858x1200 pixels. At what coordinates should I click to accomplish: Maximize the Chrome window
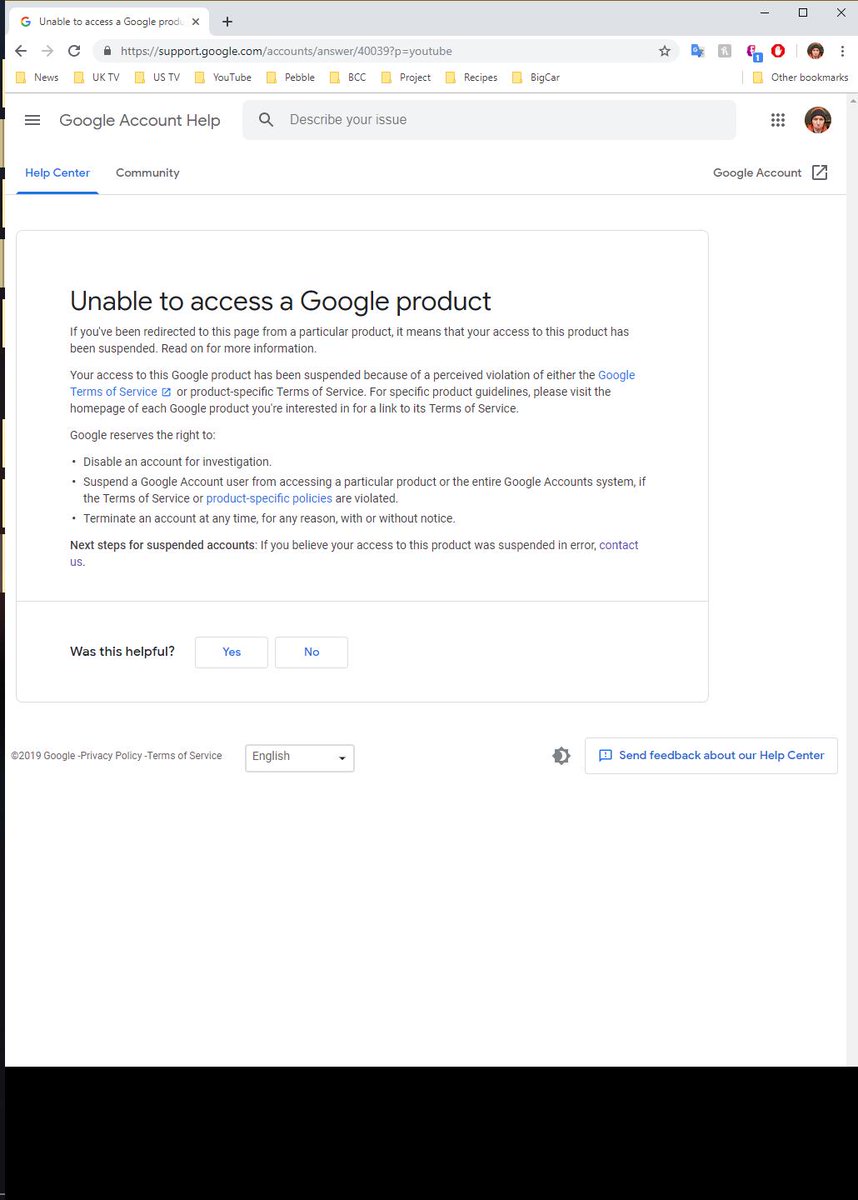tap(803, 12)
